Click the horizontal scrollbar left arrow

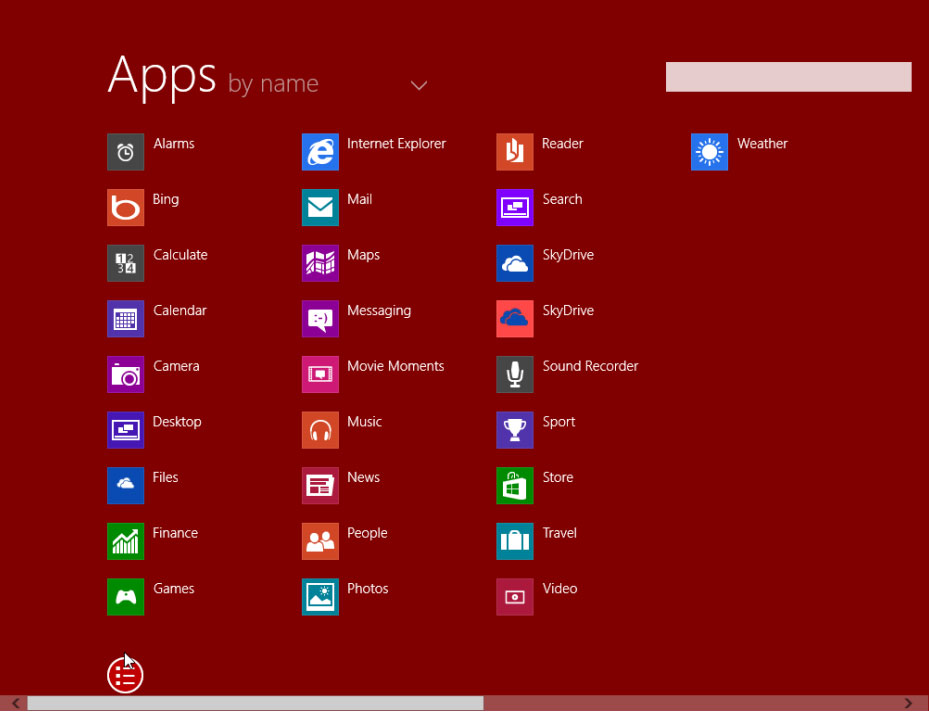(x=15, y=704)
